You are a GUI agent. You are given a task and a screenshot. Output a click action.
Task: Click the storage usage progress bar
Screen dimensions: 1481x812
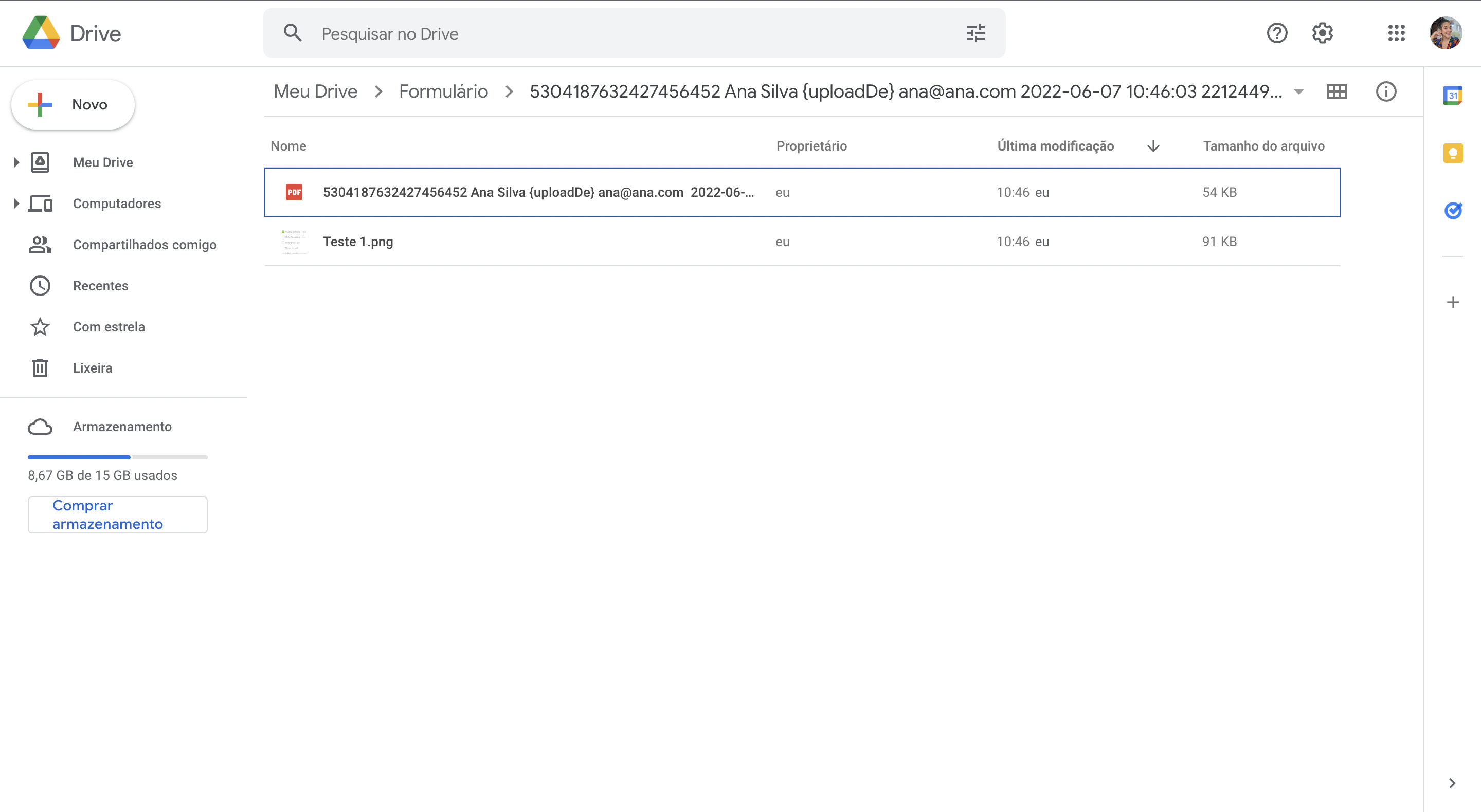pyautogui.click(x=117, y=457)
